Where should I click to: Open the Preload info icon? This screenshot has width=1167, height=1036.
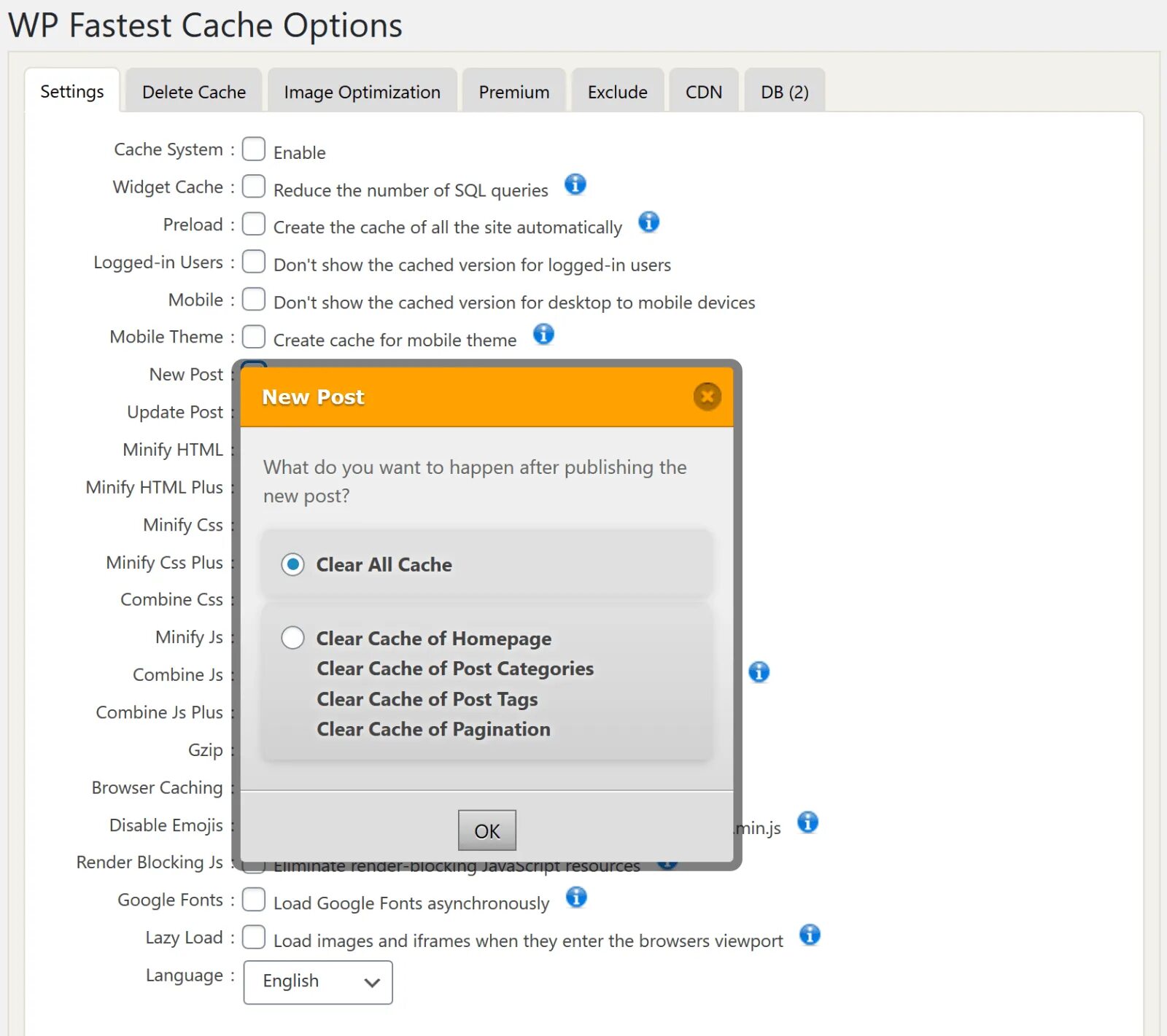point(649,222)
